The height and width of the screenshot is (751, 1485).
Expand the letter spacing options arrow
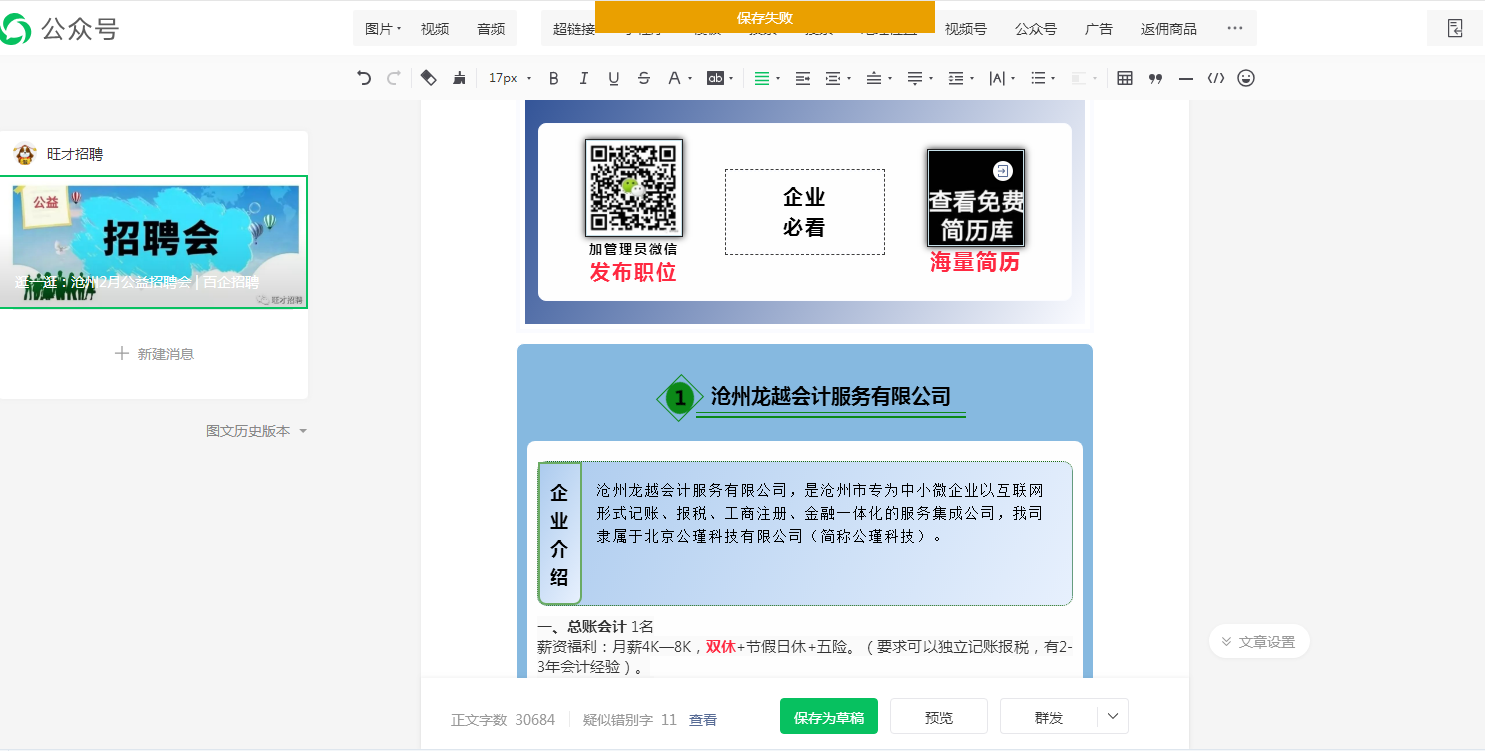point(1013,78)
